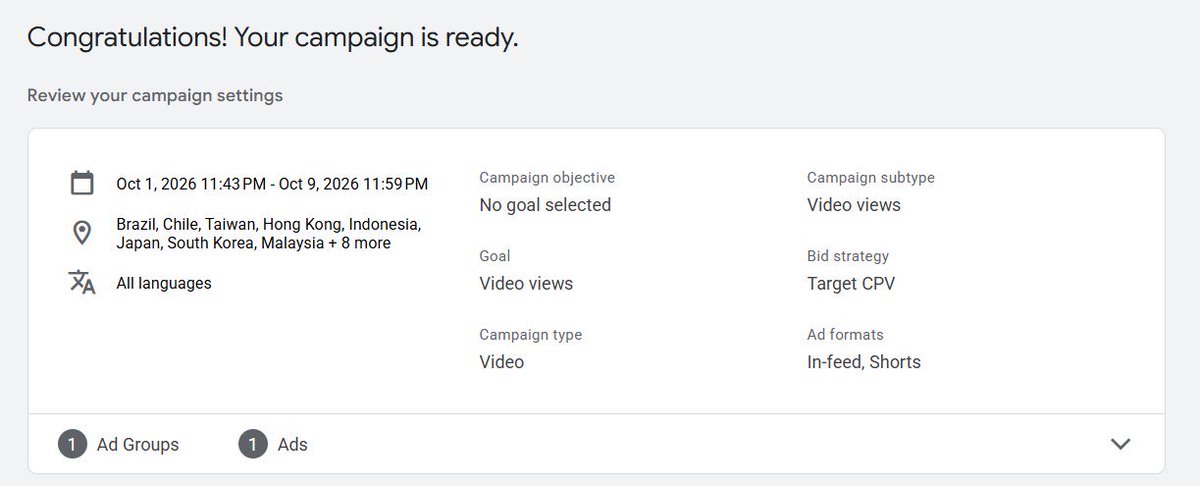Click the 'Congratulations! Your campaign is ready.' heading
The height and width of the screenshot is (486, 1200).
click(272, 38)
